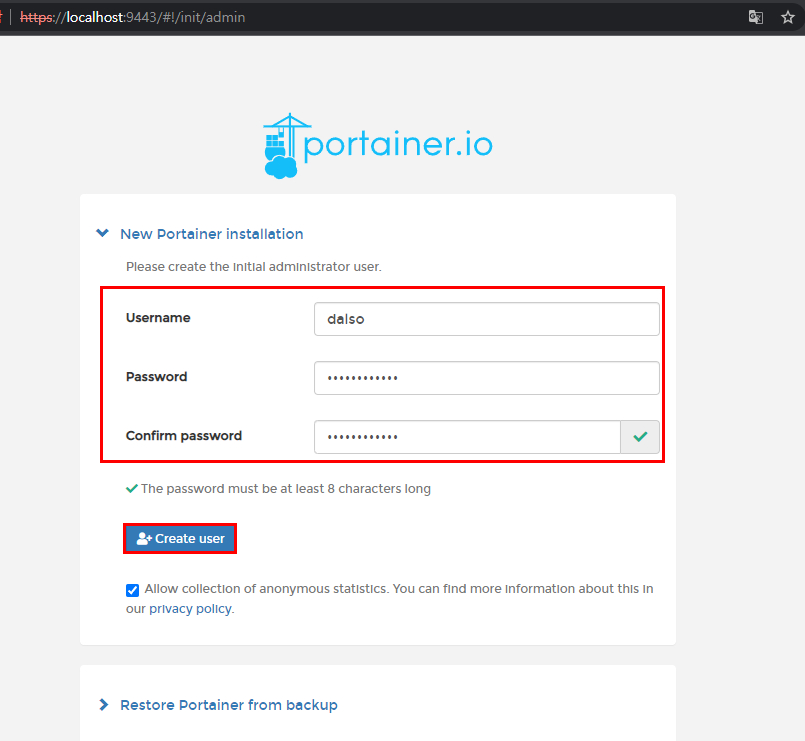Select the Confirm password field
805x741 pixels.
467,437
